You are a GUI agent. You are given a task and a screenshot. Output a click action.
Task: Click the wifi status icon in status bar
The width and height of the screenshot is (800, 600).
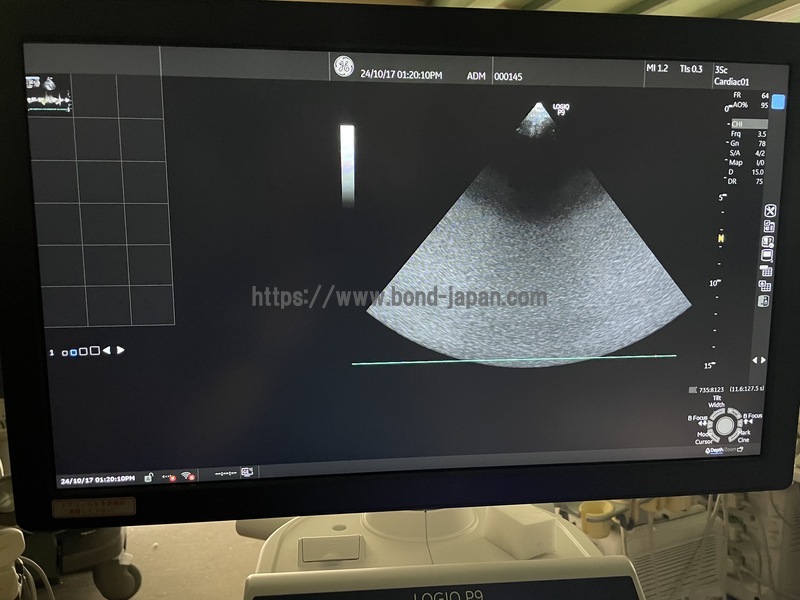pyautogui.click(x=187, y=475)
